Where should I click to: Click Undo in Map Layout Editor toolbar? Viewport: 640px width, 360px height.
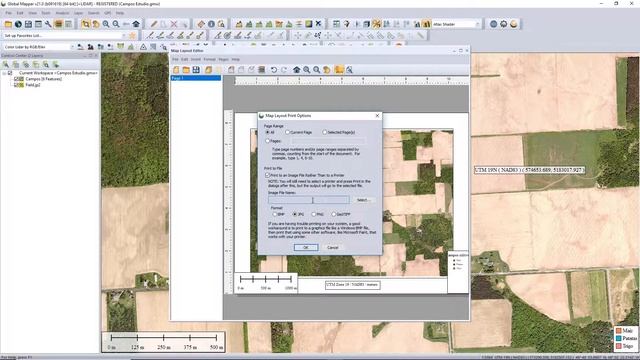274,70
